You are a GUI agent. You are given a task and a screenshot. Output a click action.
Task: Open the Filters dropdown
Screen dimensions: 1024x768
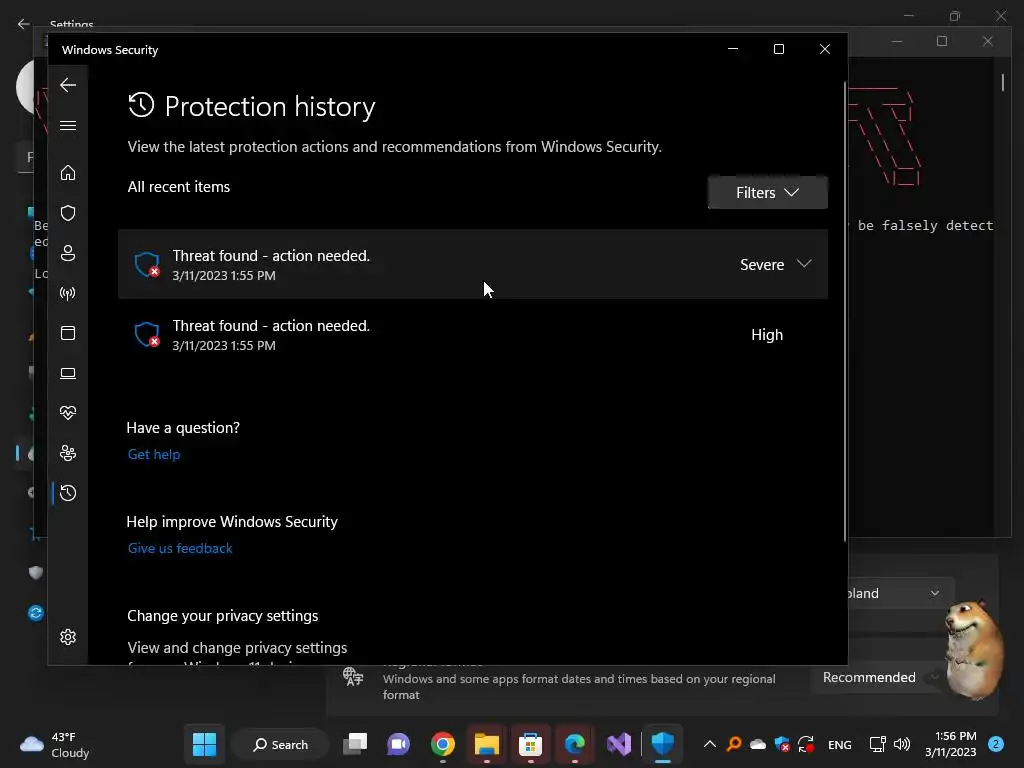767,193
